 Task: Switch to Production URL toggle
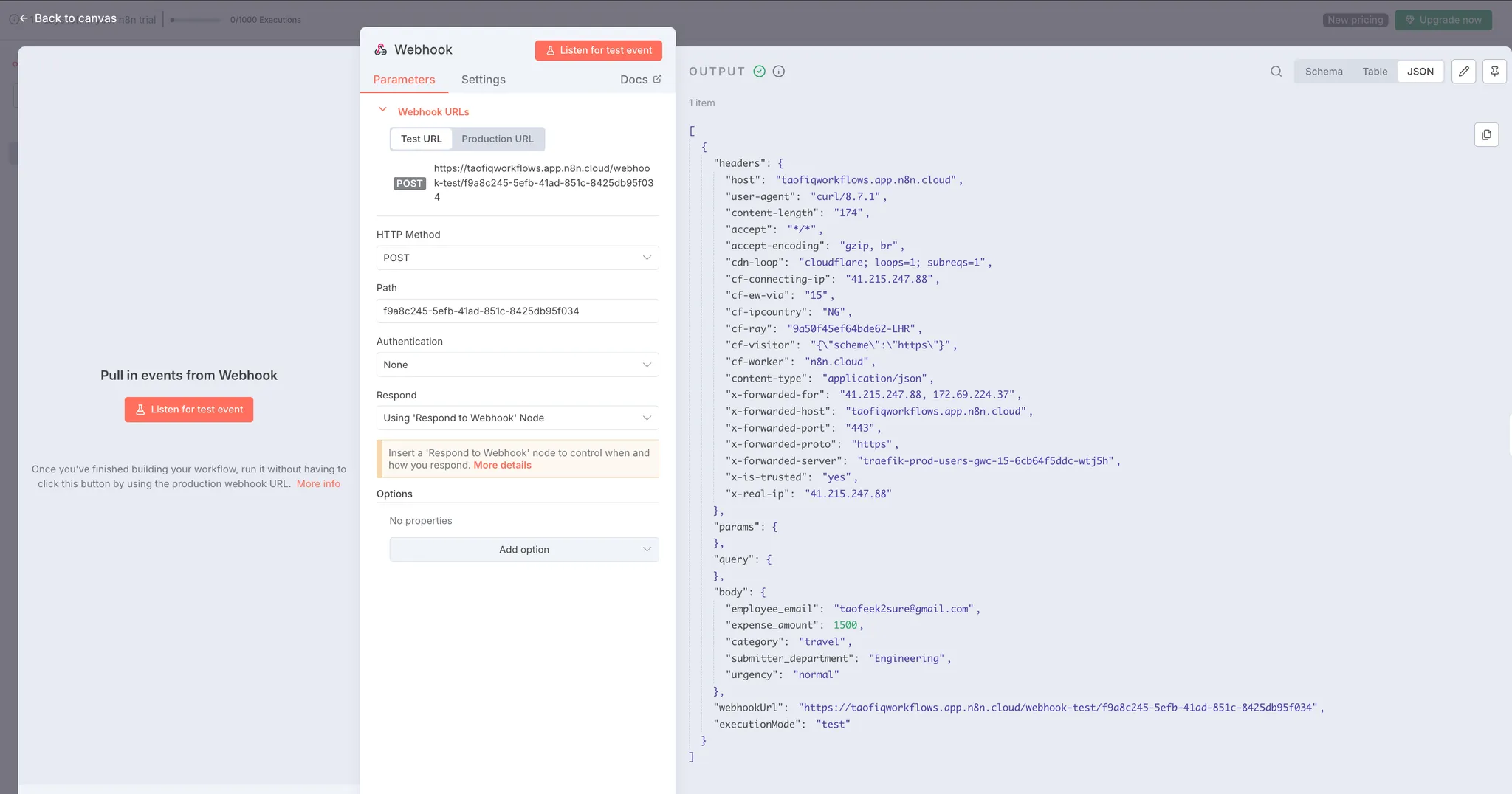[497, 139]
